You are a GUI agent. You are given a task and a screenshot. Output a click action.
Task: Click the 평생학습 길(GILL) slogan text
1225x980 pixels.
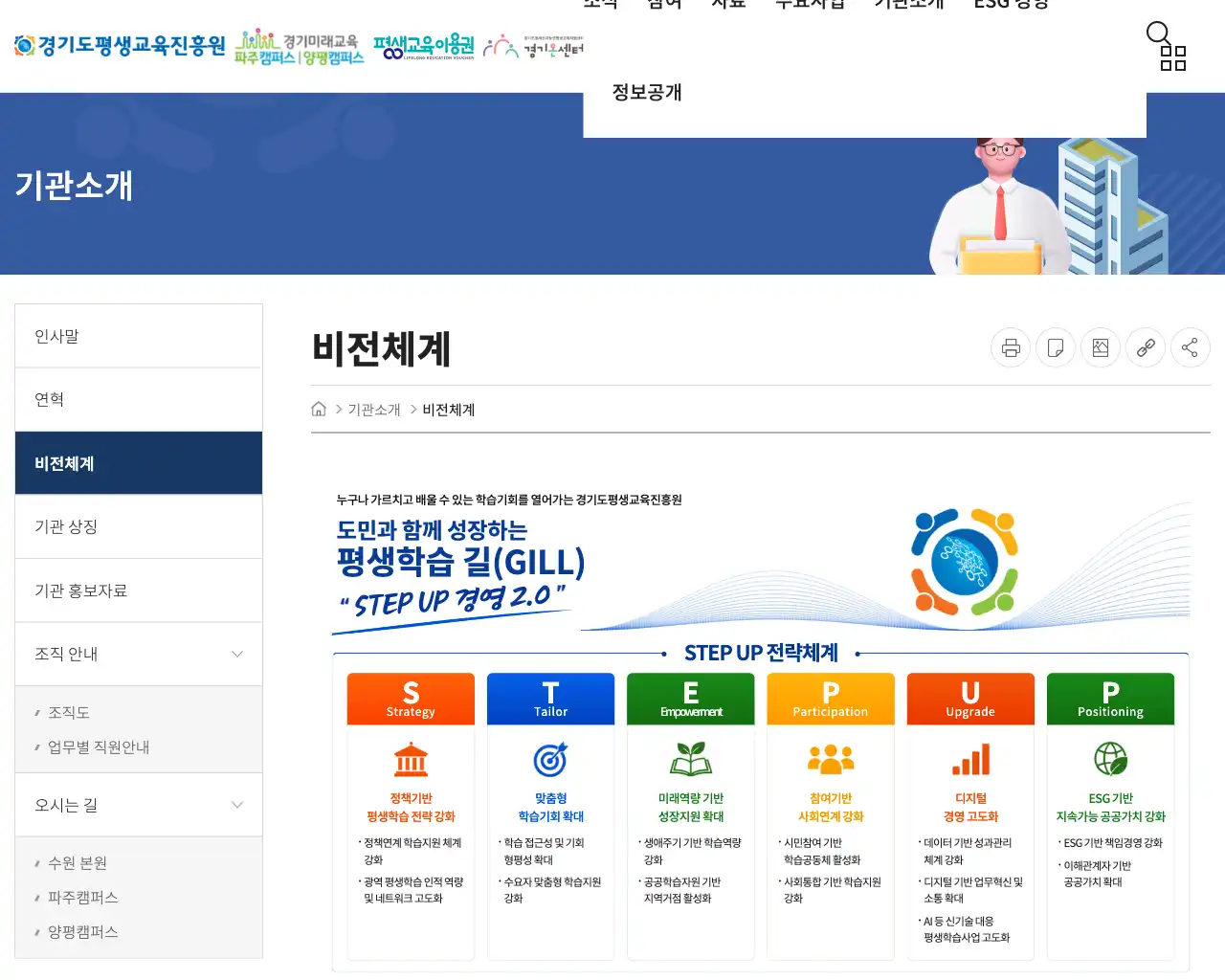pos(460,563)
